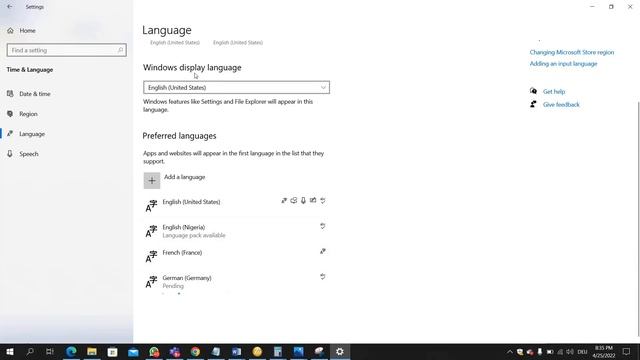
Task: Click the Give feedback link
Action: tap(561, 104)
